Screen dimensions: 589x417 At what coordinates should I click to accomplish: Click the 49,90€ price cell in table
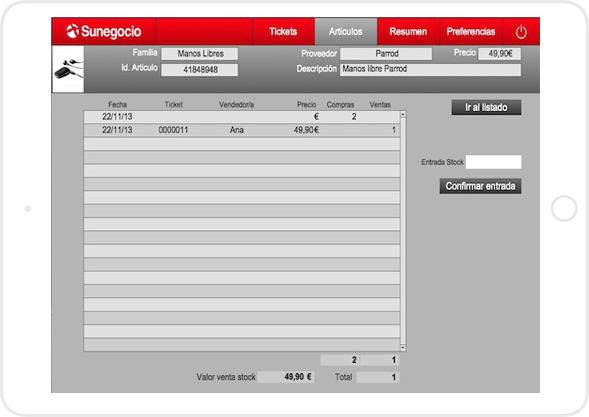click(306, 130)
